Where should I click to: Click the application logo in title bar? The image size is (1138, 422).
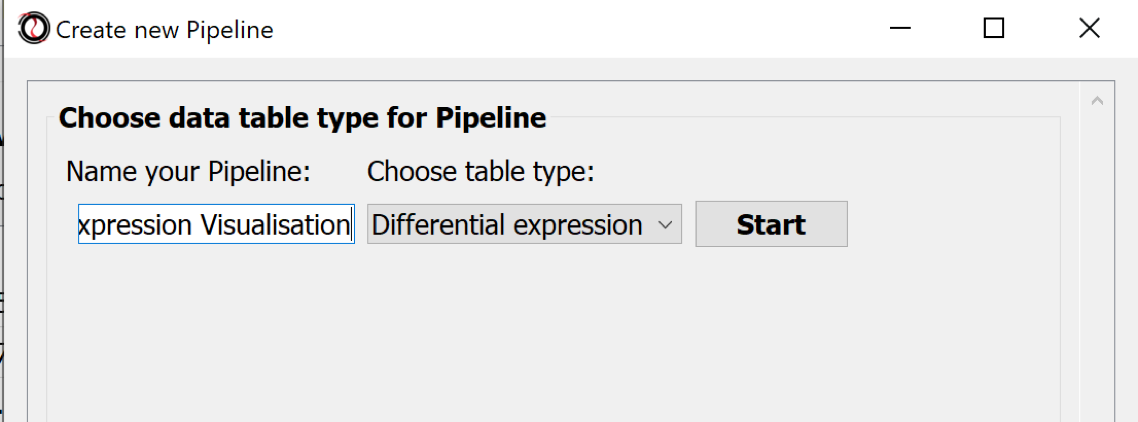click(33, 28)
